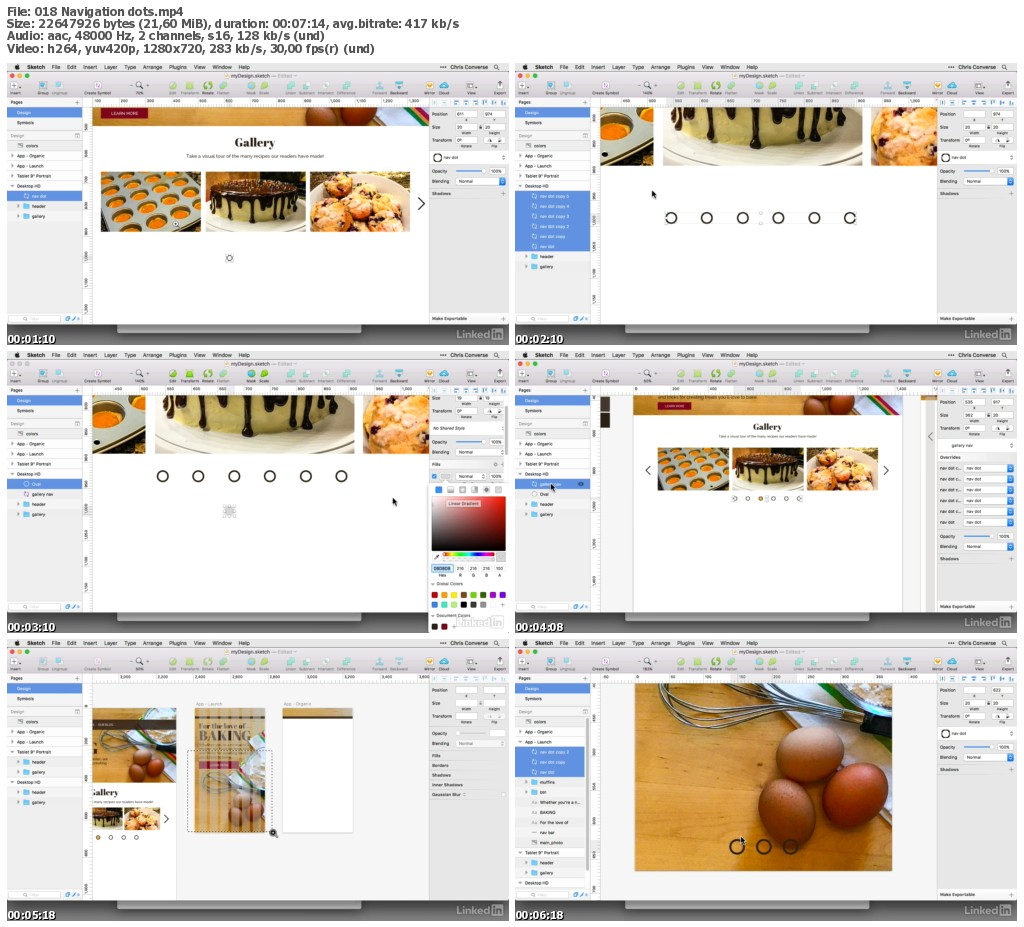Click the Group icon in the 00:01:10 frame toolbar

(x=42, y=86)
